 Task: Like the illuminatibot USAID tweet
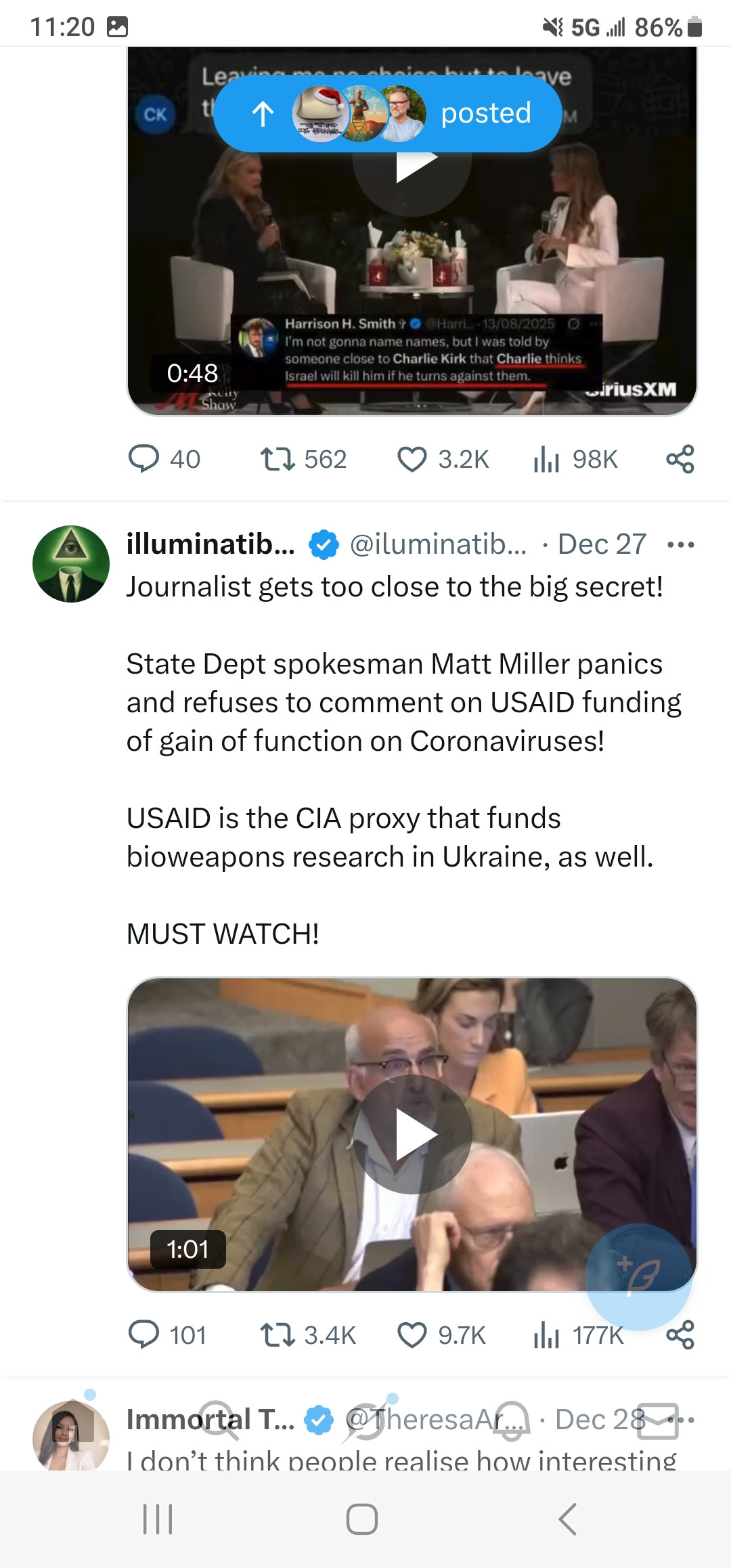point(412,1334)
